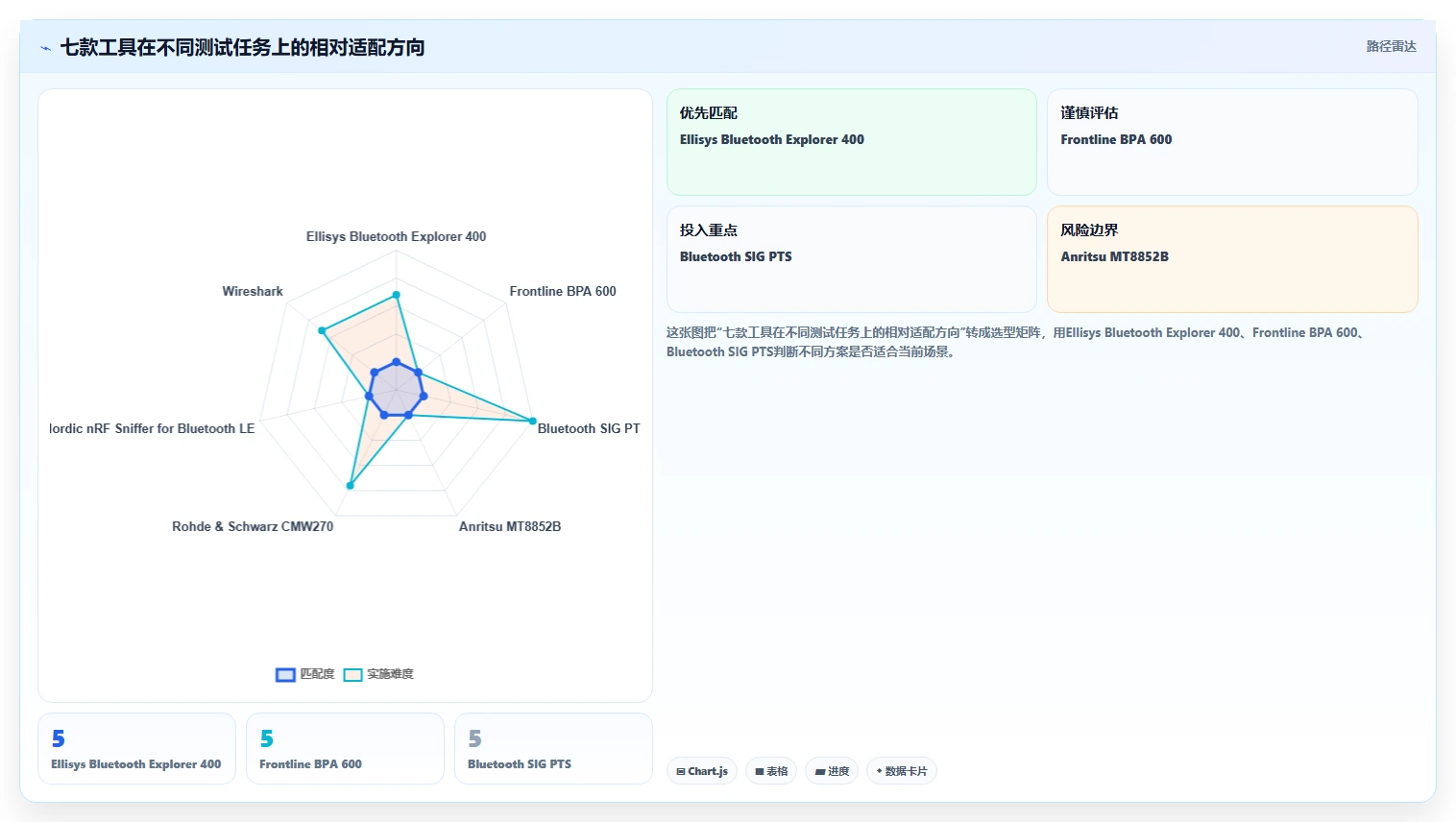Screen dimensions: 1456x822
Task: Toggle the 匹配度 legend swatch
Action: point(285,675)
